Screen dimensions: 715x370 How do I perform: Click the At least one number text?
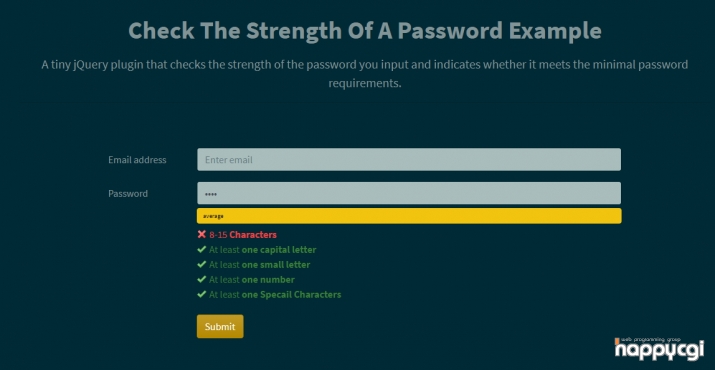[252, 280]
